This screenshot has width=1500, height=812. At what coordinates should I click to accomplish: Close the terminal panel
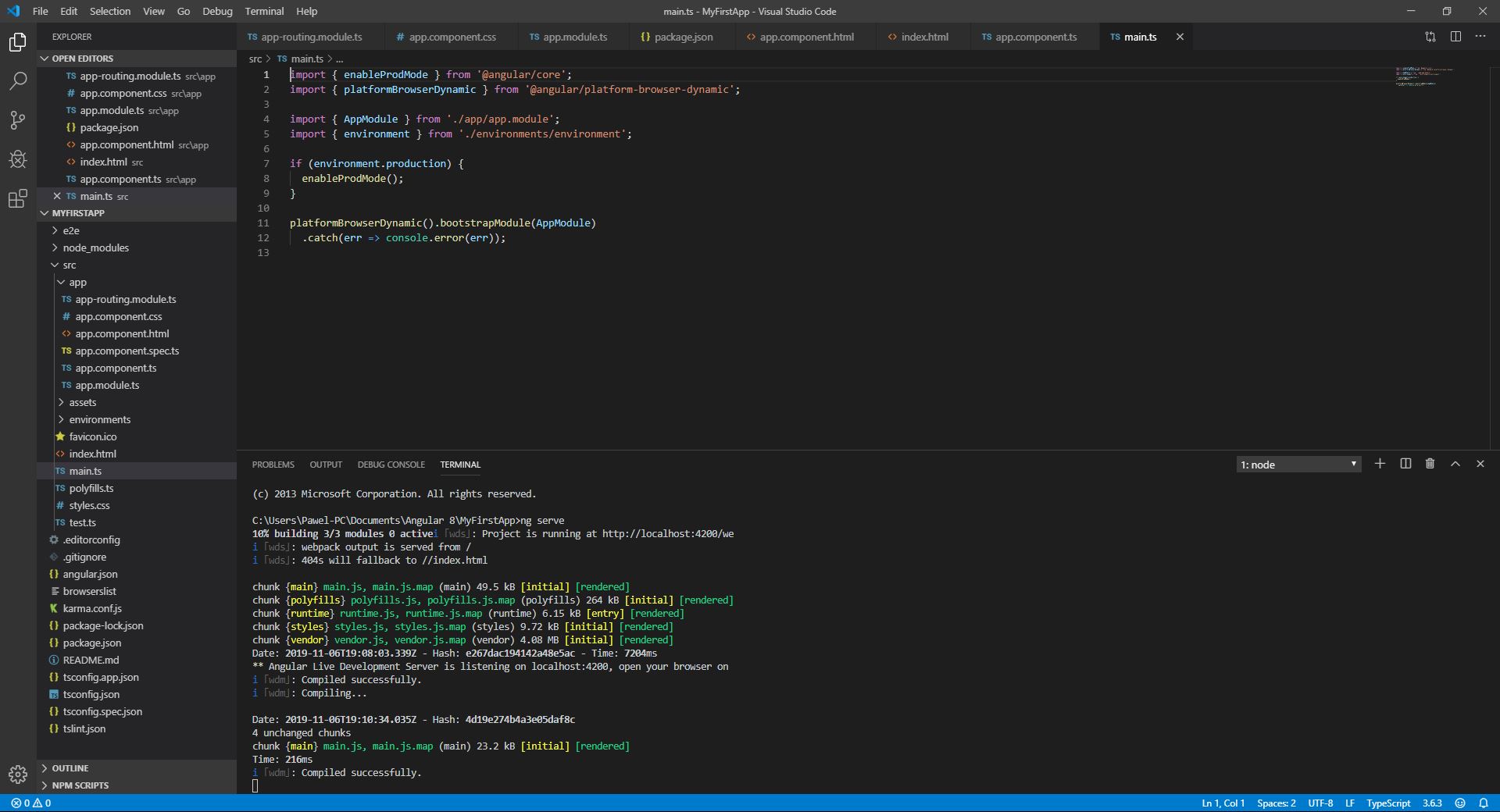coord(1480,464)
